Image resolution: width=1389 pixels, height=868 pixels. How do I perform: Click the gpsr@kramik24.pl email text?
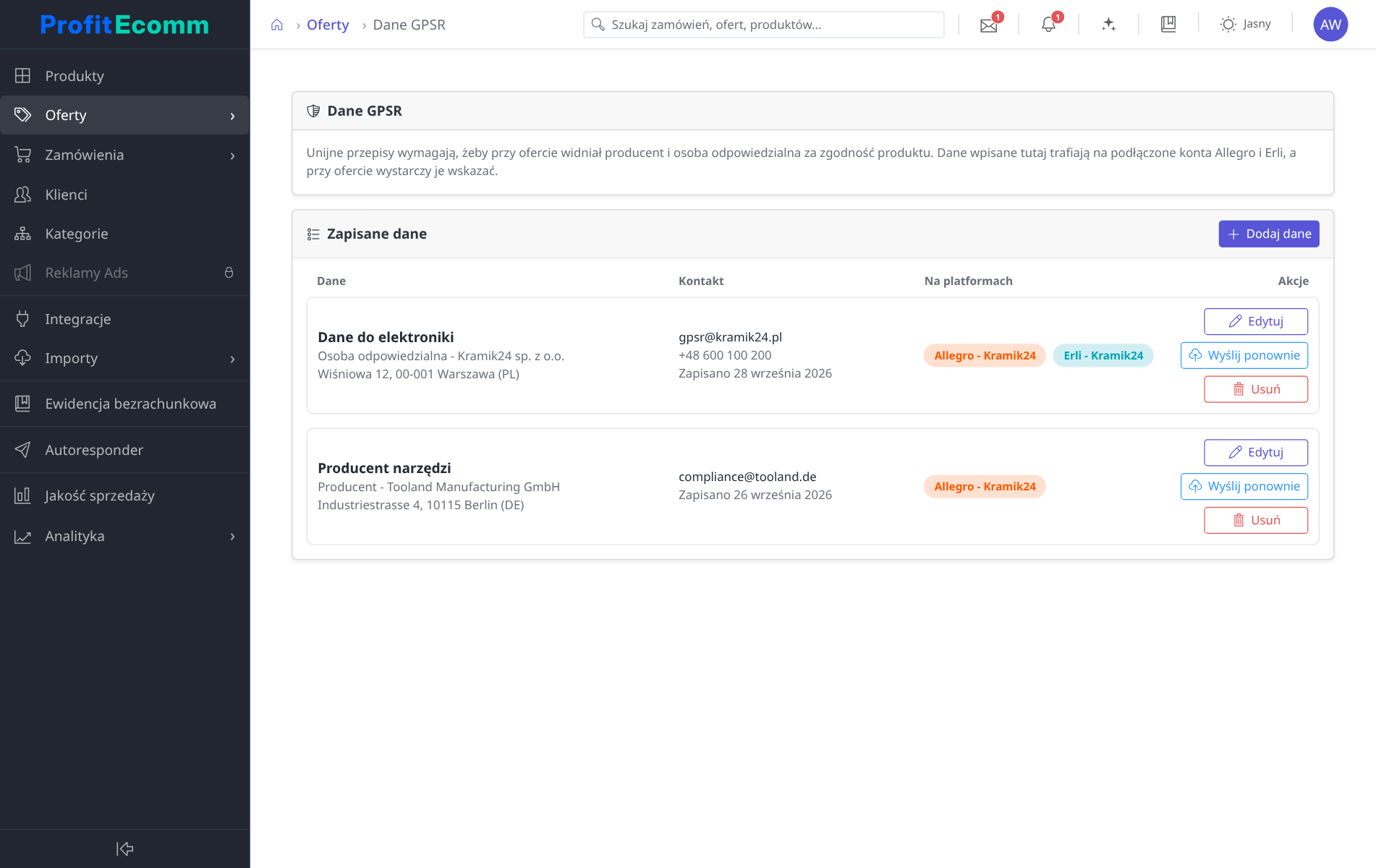point(730,337)
